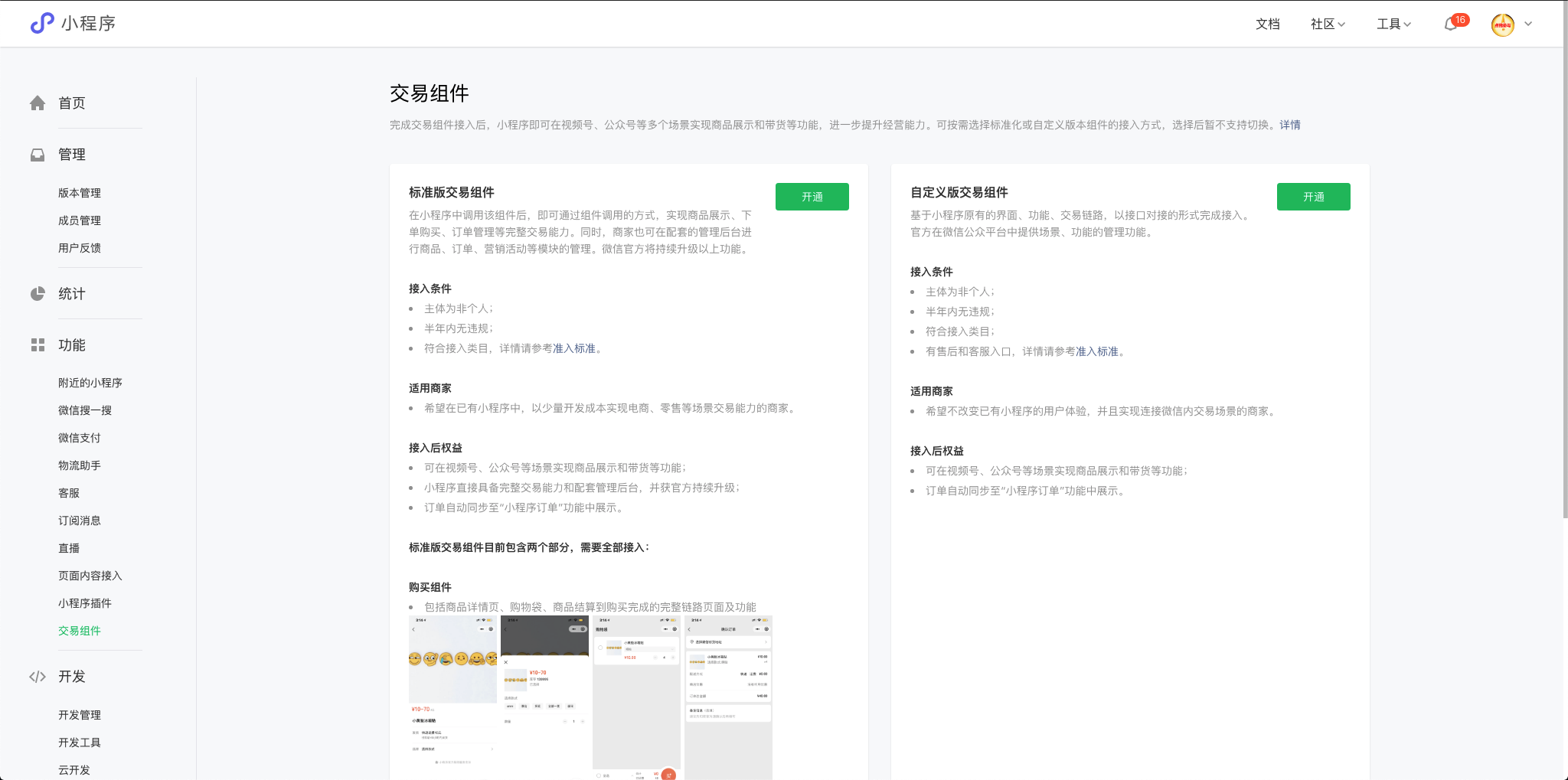This screenshot has height=780, width=1568.
Task: Open 准入标准 link in 自定义版 card
Action: [1097, 351]
